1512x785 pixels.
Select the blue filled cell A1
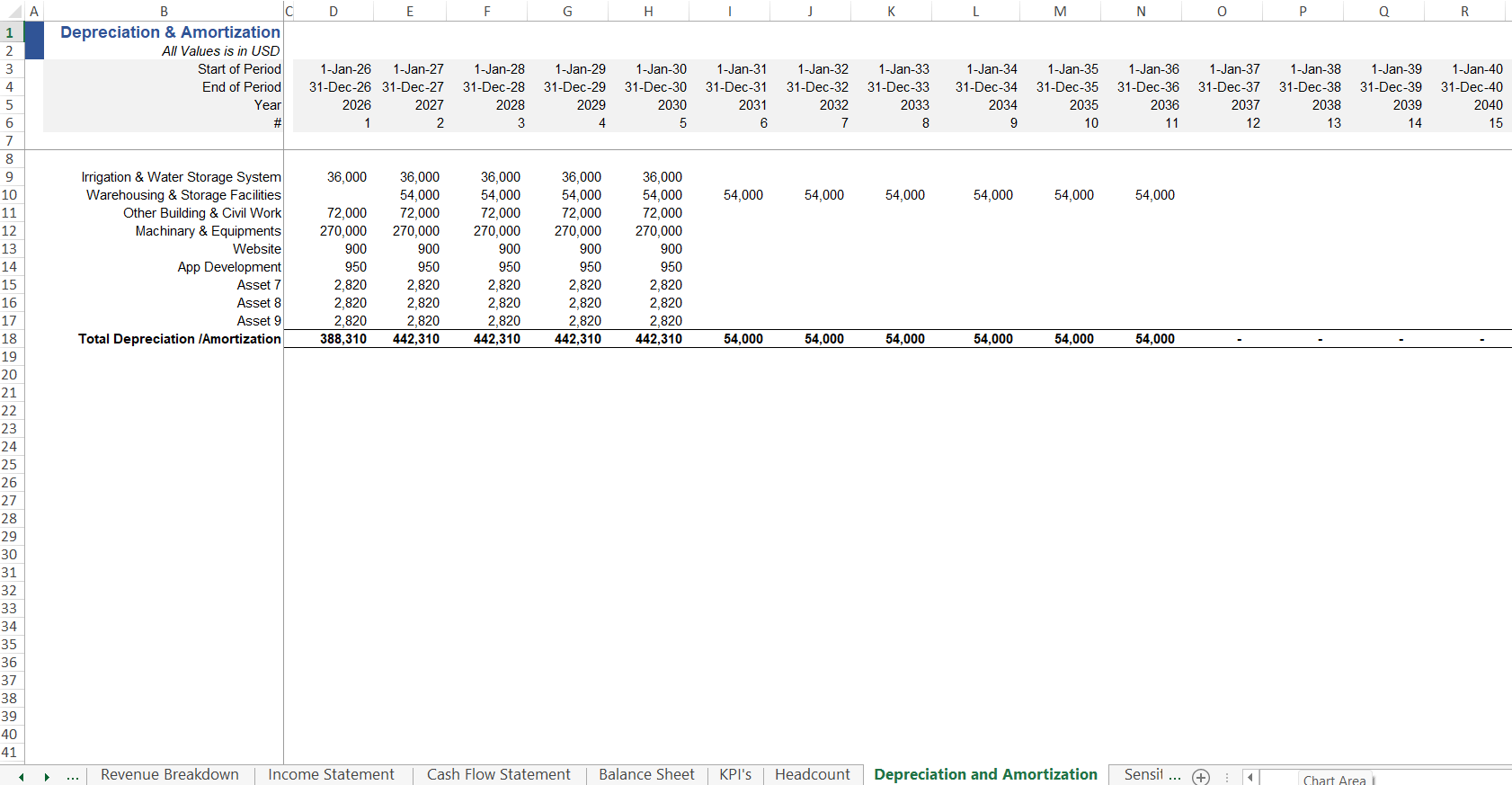tap(34, 32)
